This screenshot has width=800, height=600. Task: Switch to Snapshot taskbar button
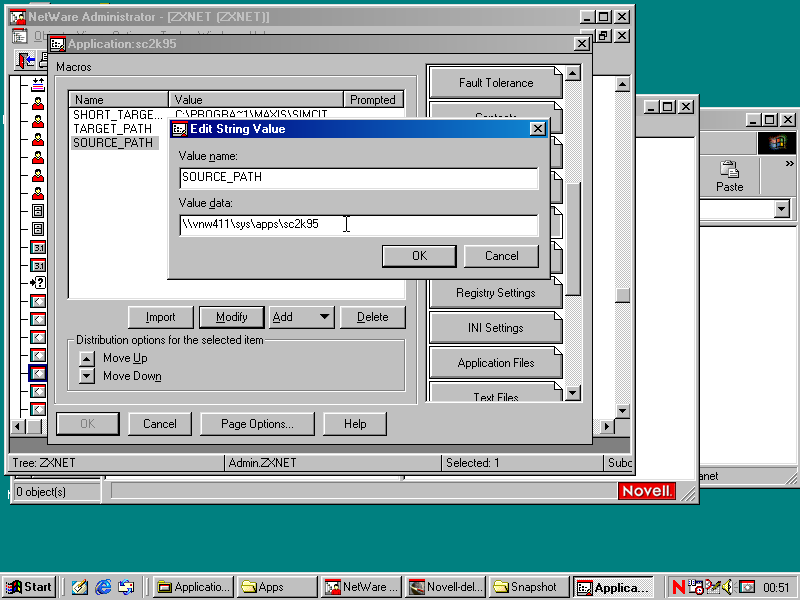(529, 587)
